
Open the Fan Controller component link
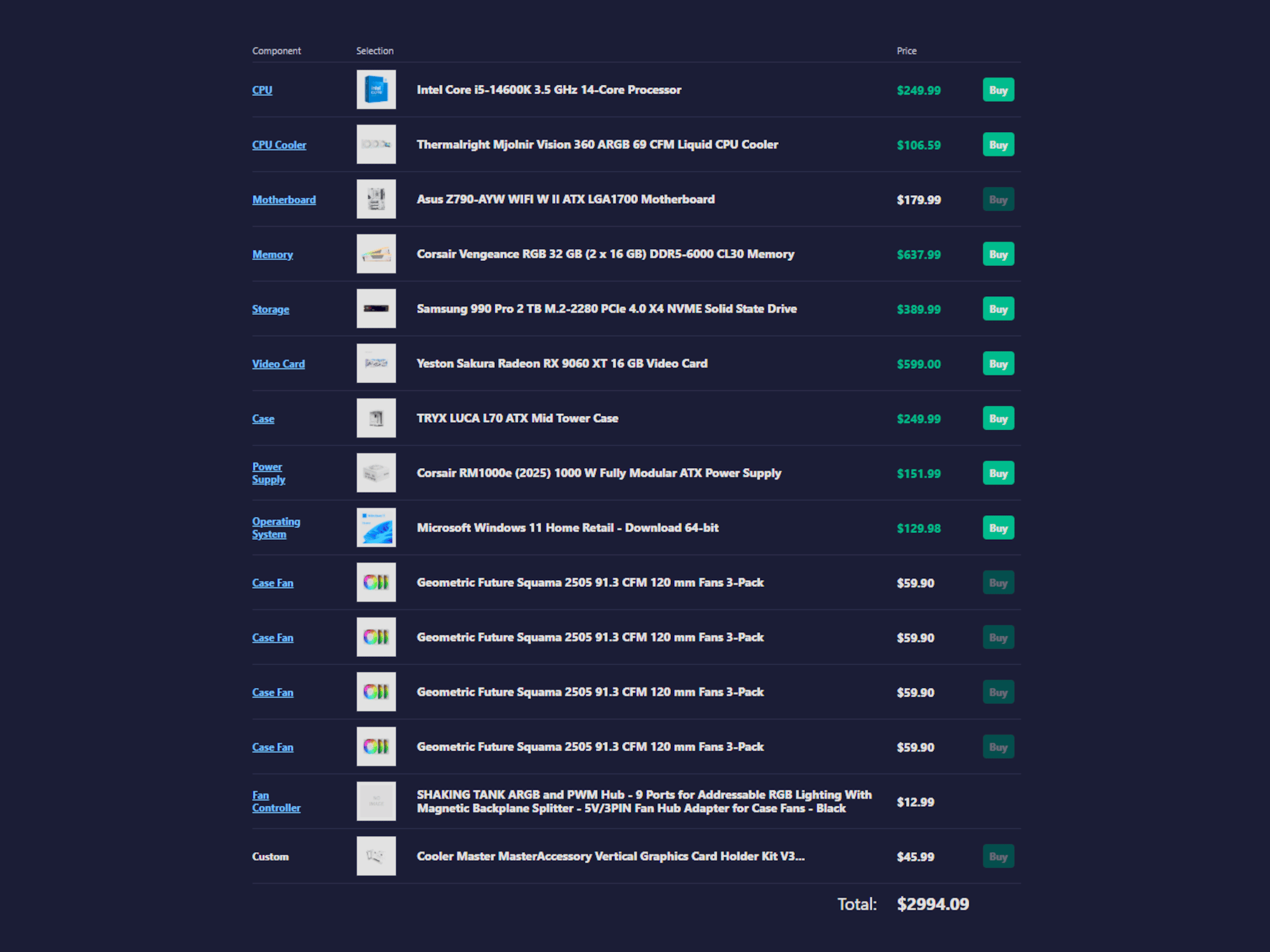[276, 801]
